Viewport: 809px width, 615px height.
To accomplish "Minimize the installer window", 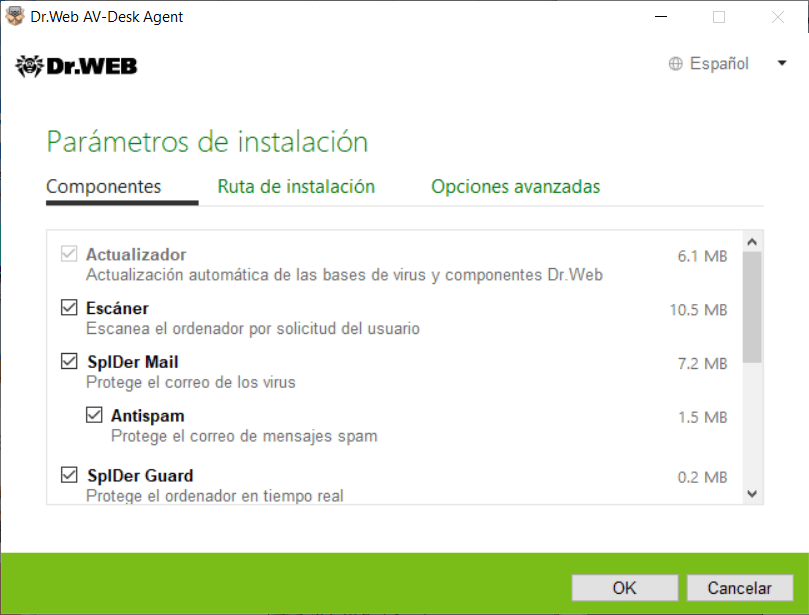I will [x=661, y=17].
